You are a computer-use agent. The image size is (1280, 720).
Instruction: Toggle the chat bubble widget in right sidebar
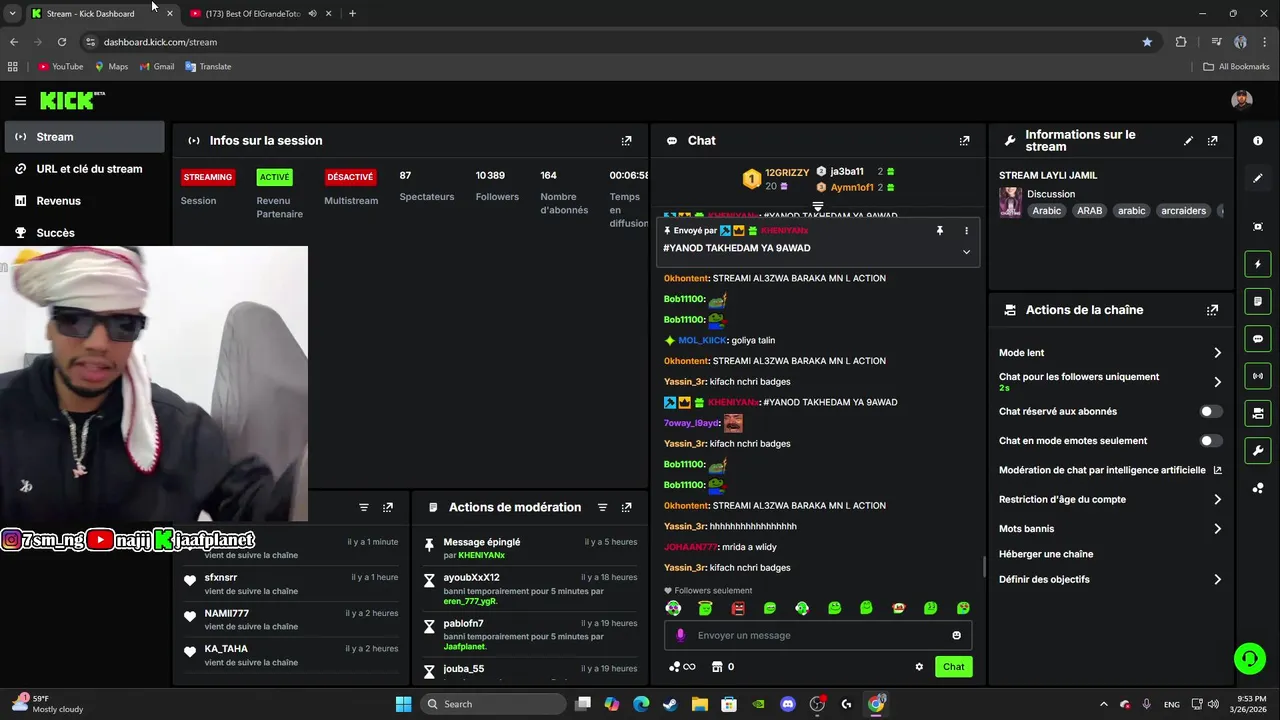click(1258, 339)
